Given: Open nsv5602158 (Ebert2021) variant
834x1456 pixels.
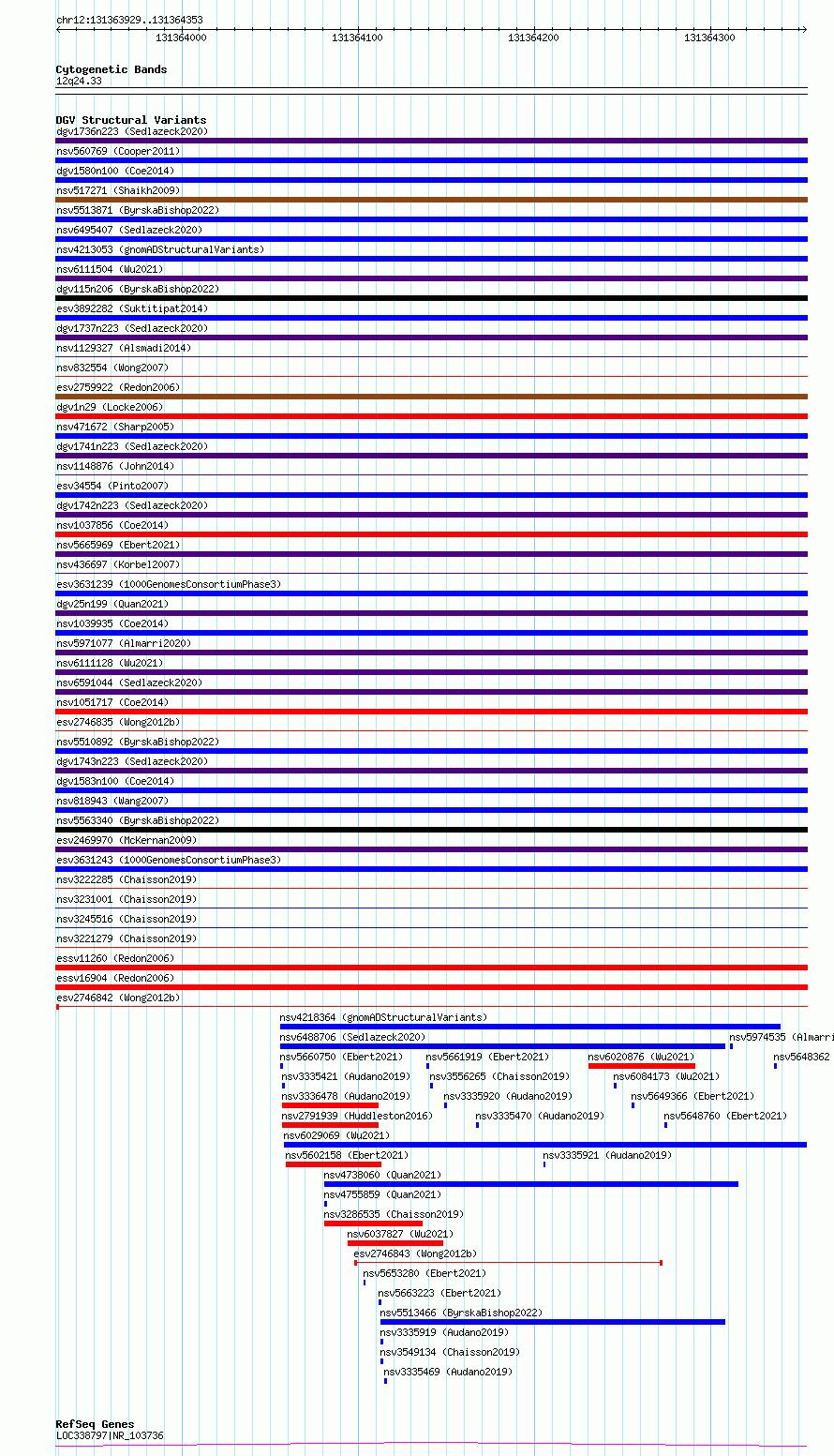Looking at the screenshot, I should tap(347, 1155).
